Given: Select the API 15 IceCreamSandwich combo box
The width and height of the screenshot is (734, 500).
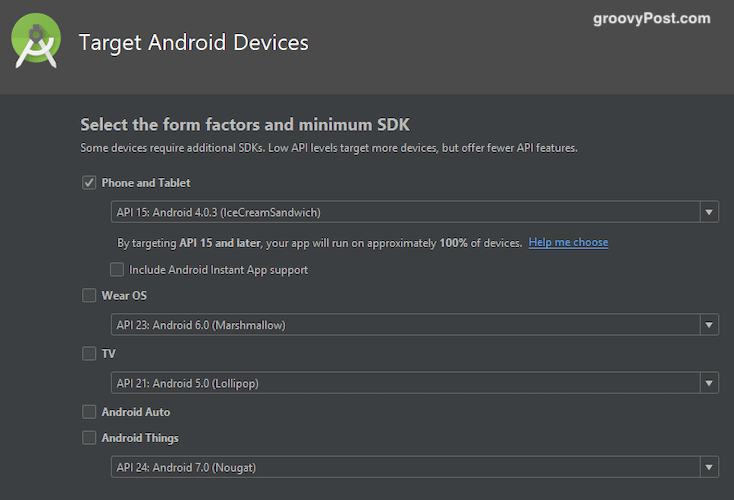Looking at the screenshot, I should (415, 212).
